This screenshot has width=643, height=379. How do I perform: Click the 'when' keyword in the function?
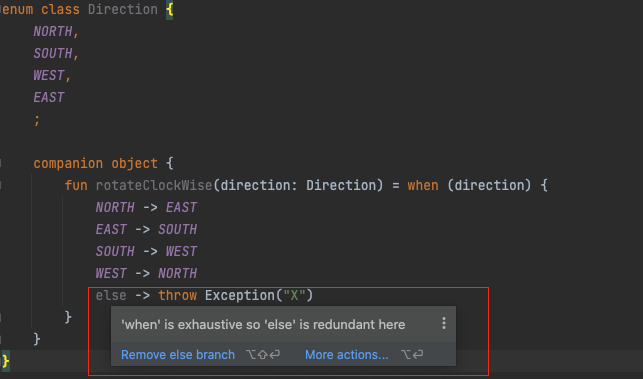pos(423,185)
